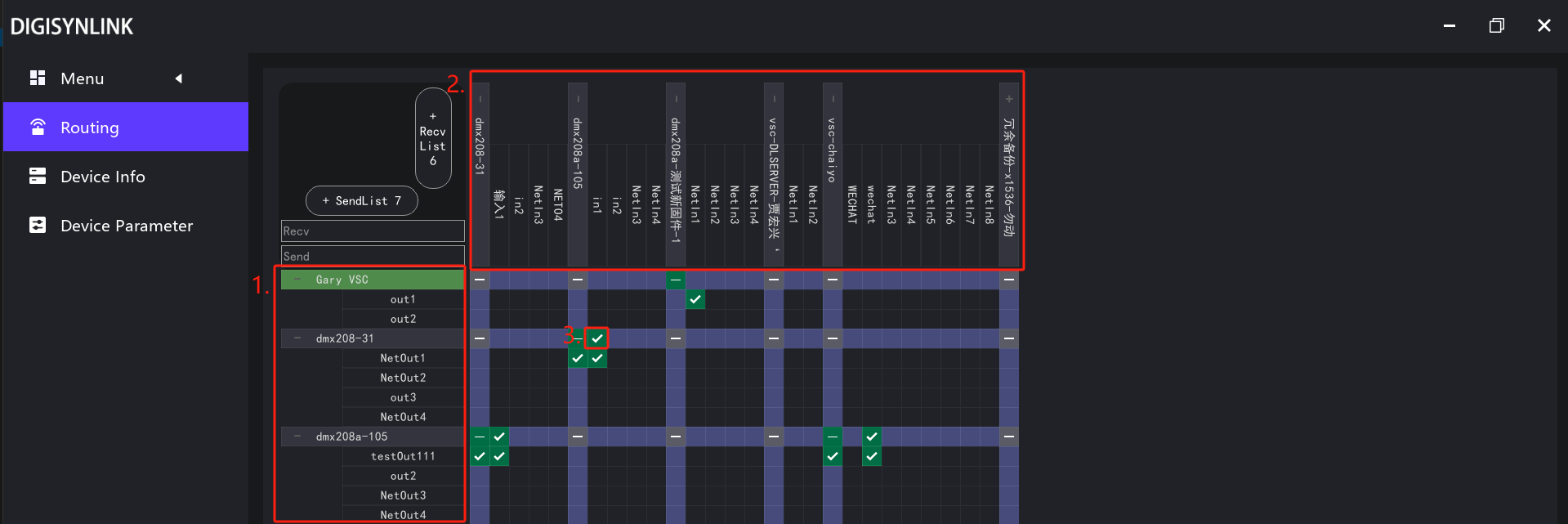1568x524 pixels.
Task: Click dash cell at dmx208-31 row and dmx208a-测试新固件-1
Action: tap(676, 338)
